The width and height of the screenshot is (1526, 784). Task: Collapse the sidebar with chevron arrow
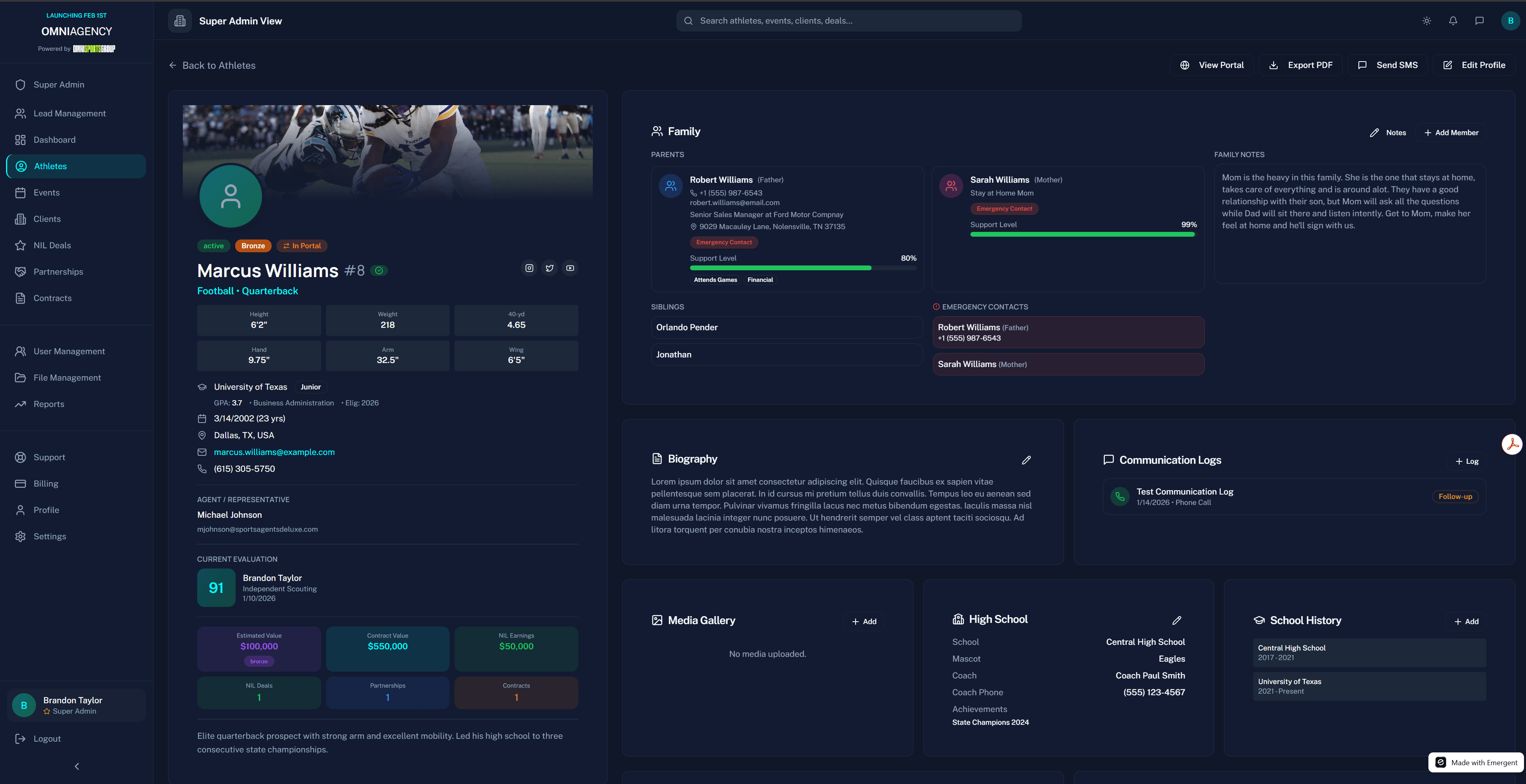click(76, 766)
